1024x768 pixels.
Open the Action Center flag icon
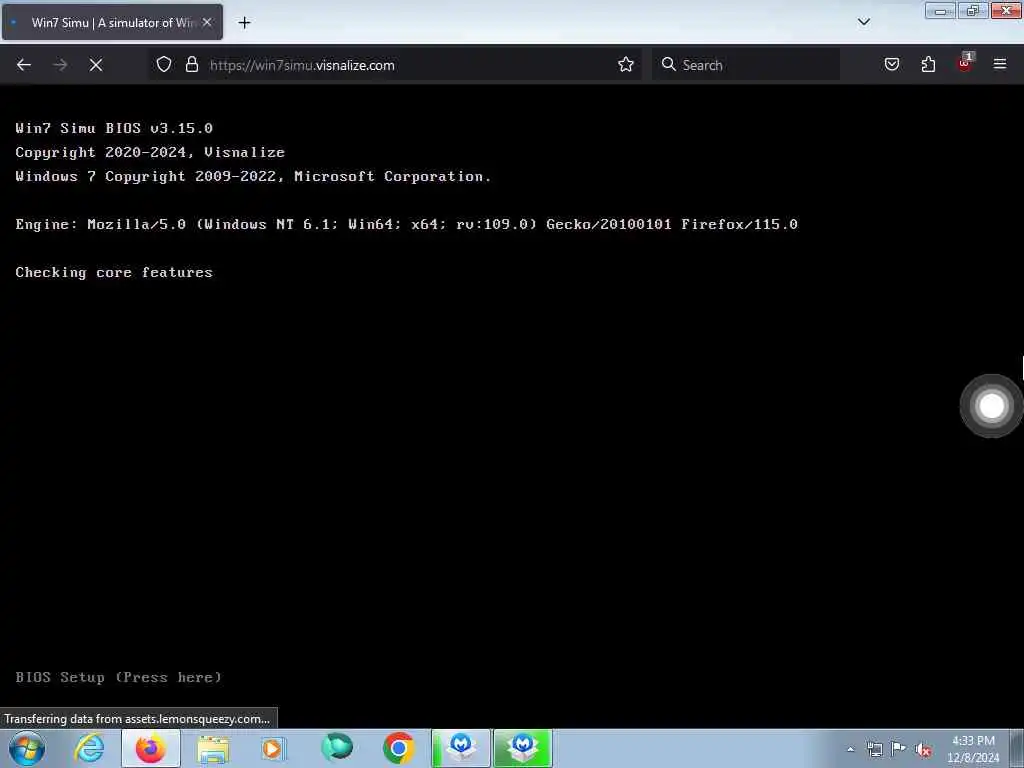(899, 749)
